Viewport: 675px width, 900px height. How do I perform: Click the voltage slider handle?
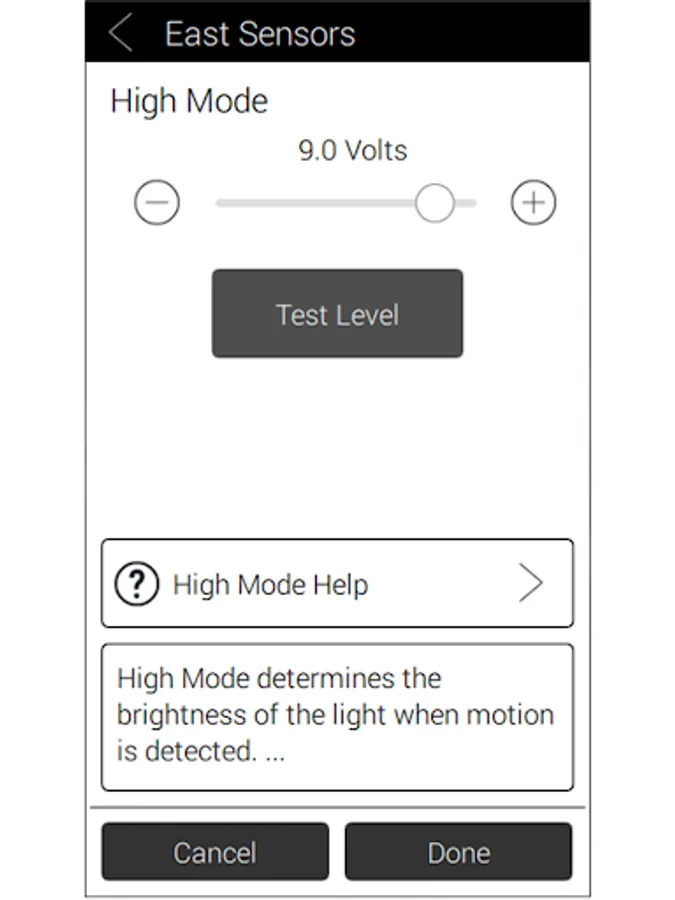coord(435,203)
